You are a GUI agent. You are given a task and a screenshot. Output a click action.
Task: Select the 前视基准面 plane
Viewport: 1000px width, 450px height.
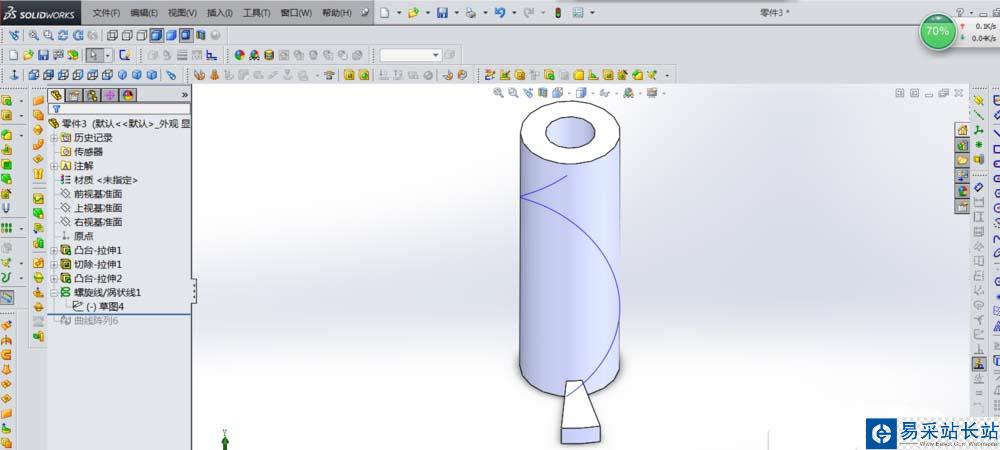tap(98, 194)
